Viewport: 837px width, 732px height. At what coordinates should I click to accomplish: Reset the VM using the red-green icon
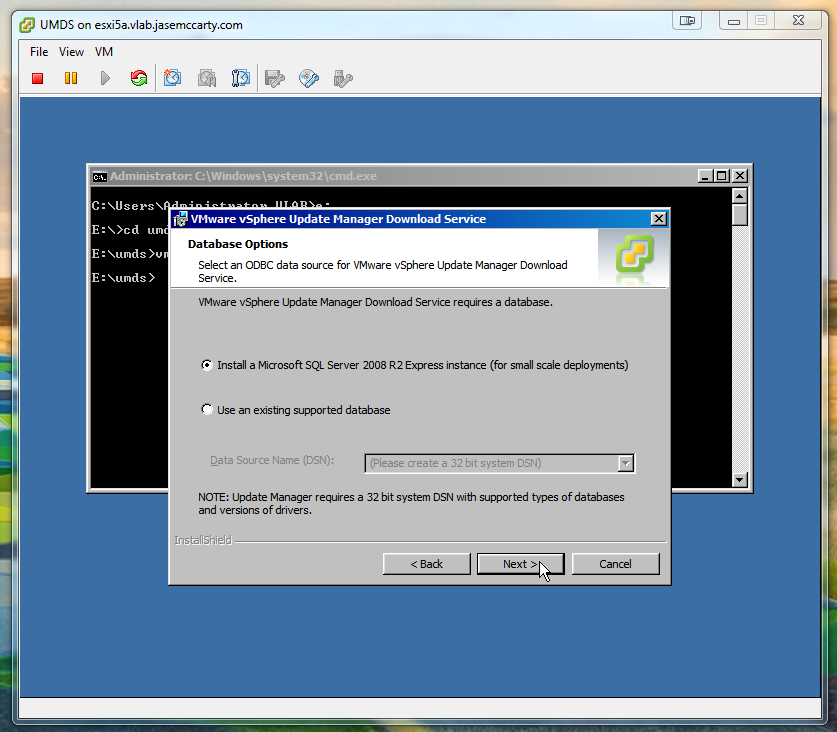point(139,78)
